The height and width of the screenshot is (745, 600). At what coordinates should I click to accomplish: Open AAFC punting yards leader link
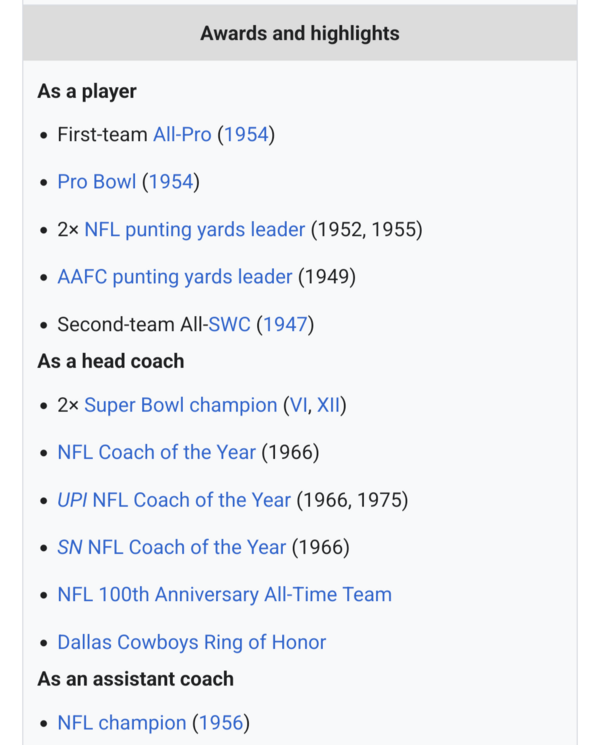coord(175,277)
